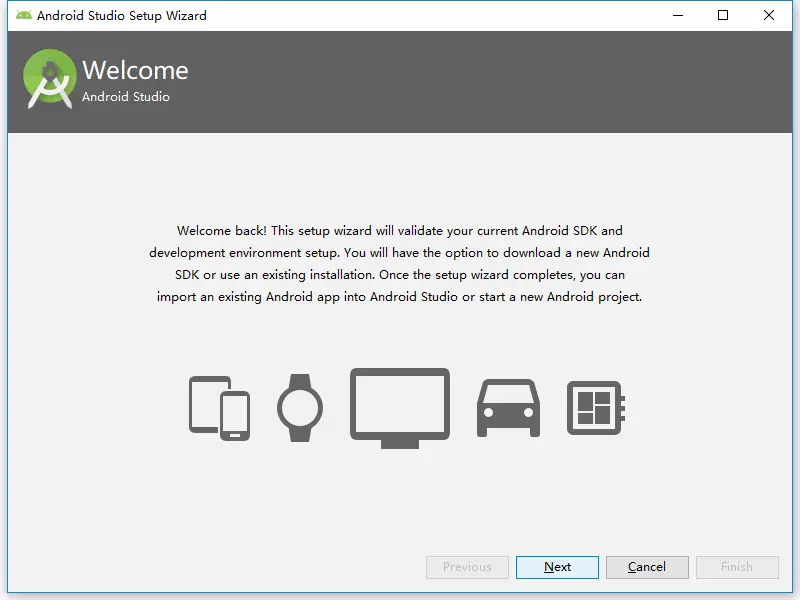This screenshot has height=600, width=800.
Task: Click the greyed-out Previous button
Action: click(x=467, y=567)
